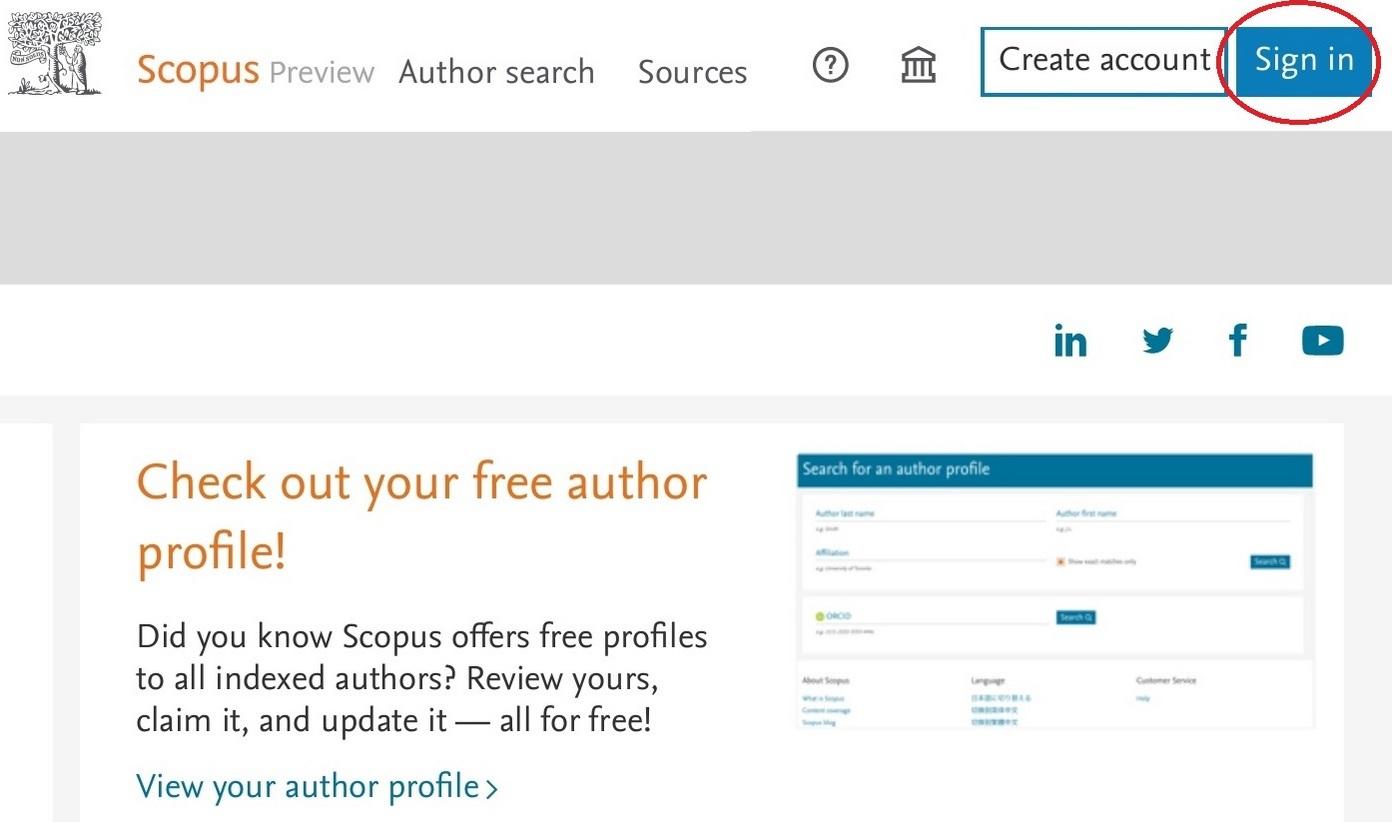
Task: Open the YouTube icon
Action: pyautogui.click(x=1322, y=341)
